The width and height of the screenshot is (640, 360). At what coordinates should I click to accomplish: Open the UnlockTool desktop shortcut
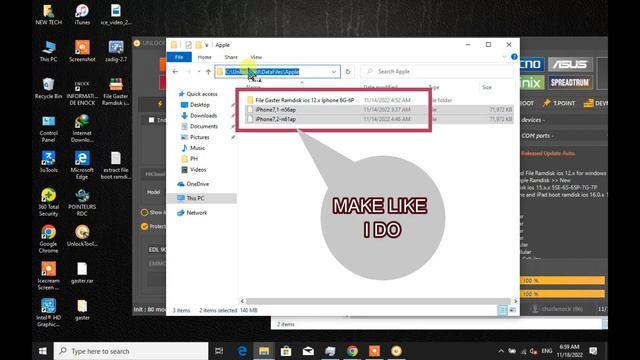coord(82,236)
